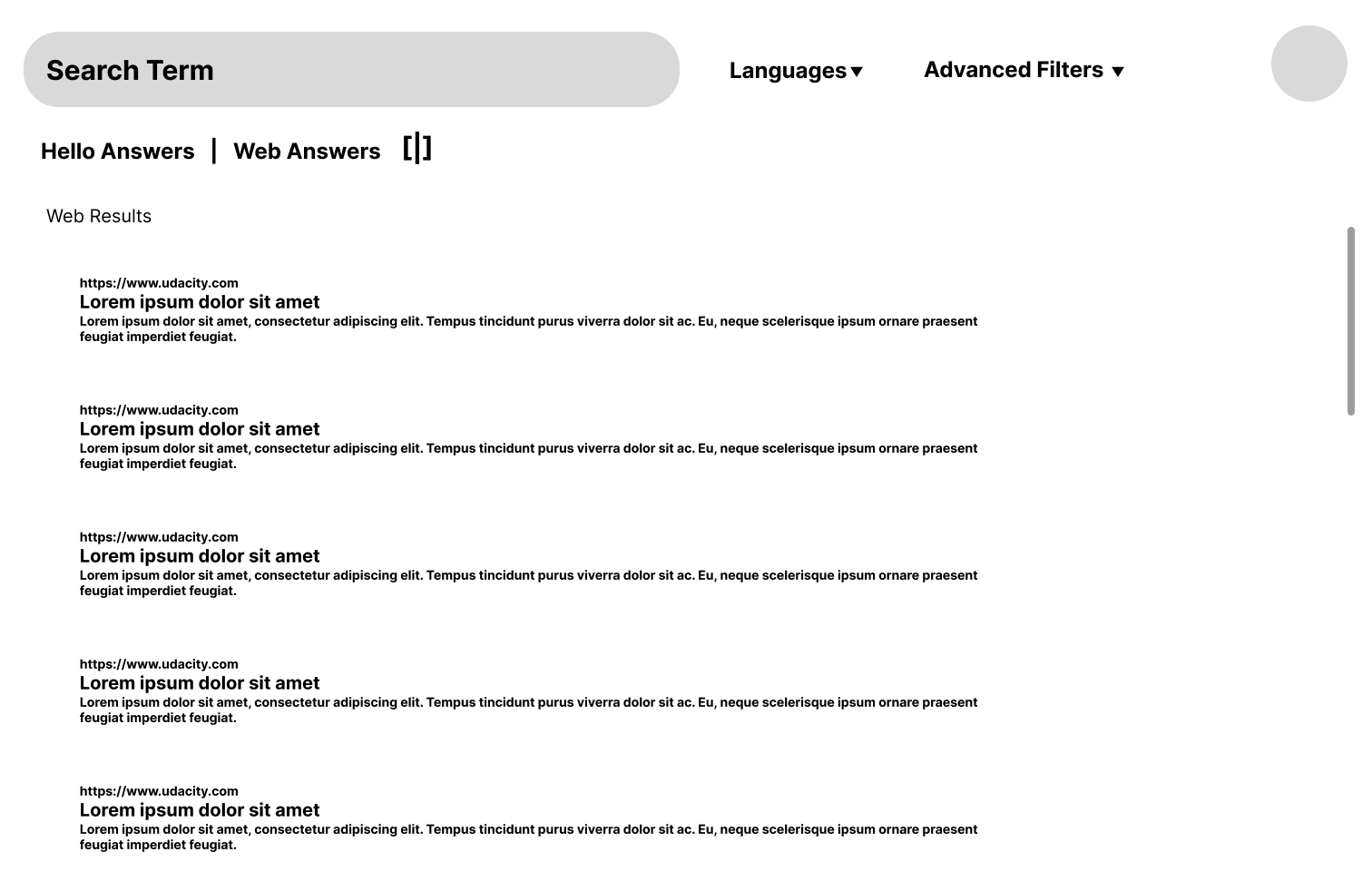Image resolution: width=1372 pixels, height=891 pixels.
Task: Click the vertical scrollbar thumb
Action: (1350, 321)
